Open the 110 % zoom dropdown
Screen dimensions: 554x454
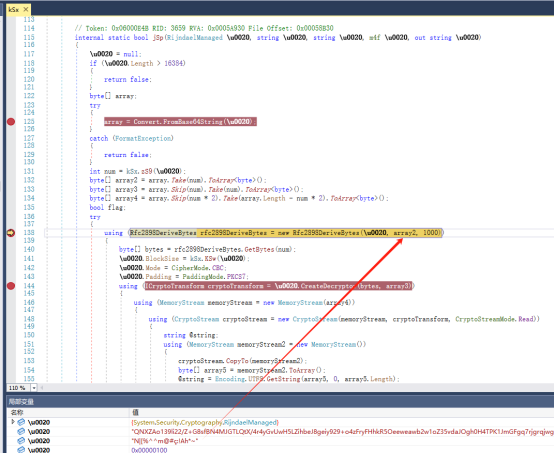[34, 388]
